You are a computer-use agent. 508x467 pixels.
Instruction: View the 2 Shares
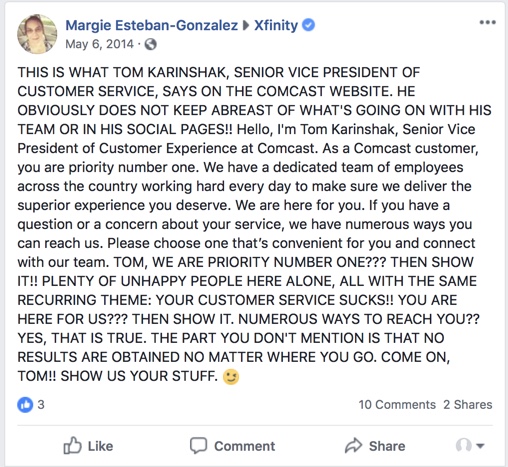pos(468,405)
